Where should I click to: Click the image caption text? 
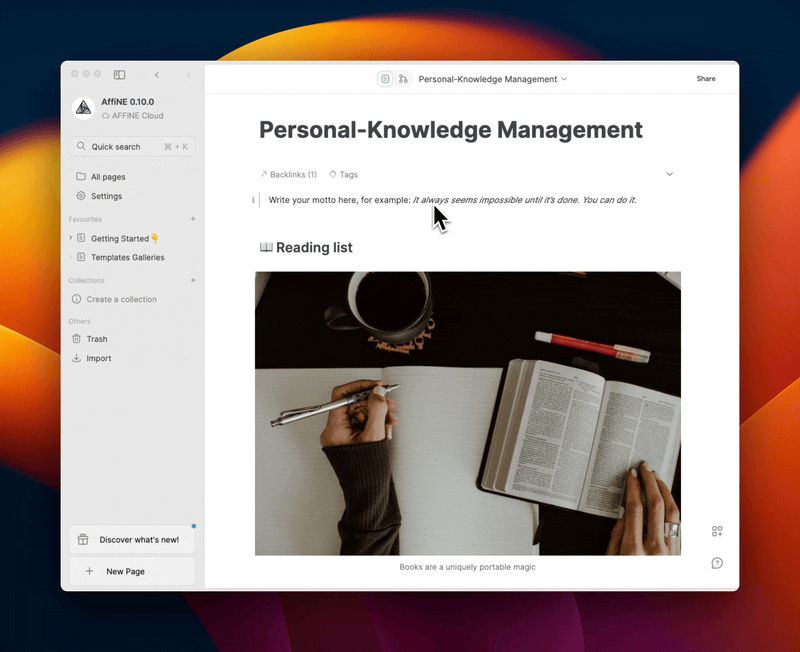click(x=467, y=567)
